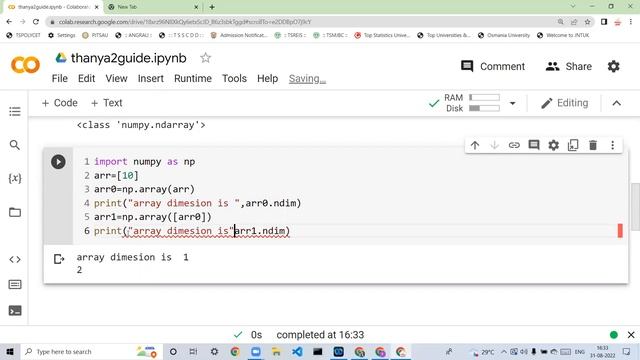Open the Files folder panel
Viewport: 640px width, 360px height.
point(15,212)
